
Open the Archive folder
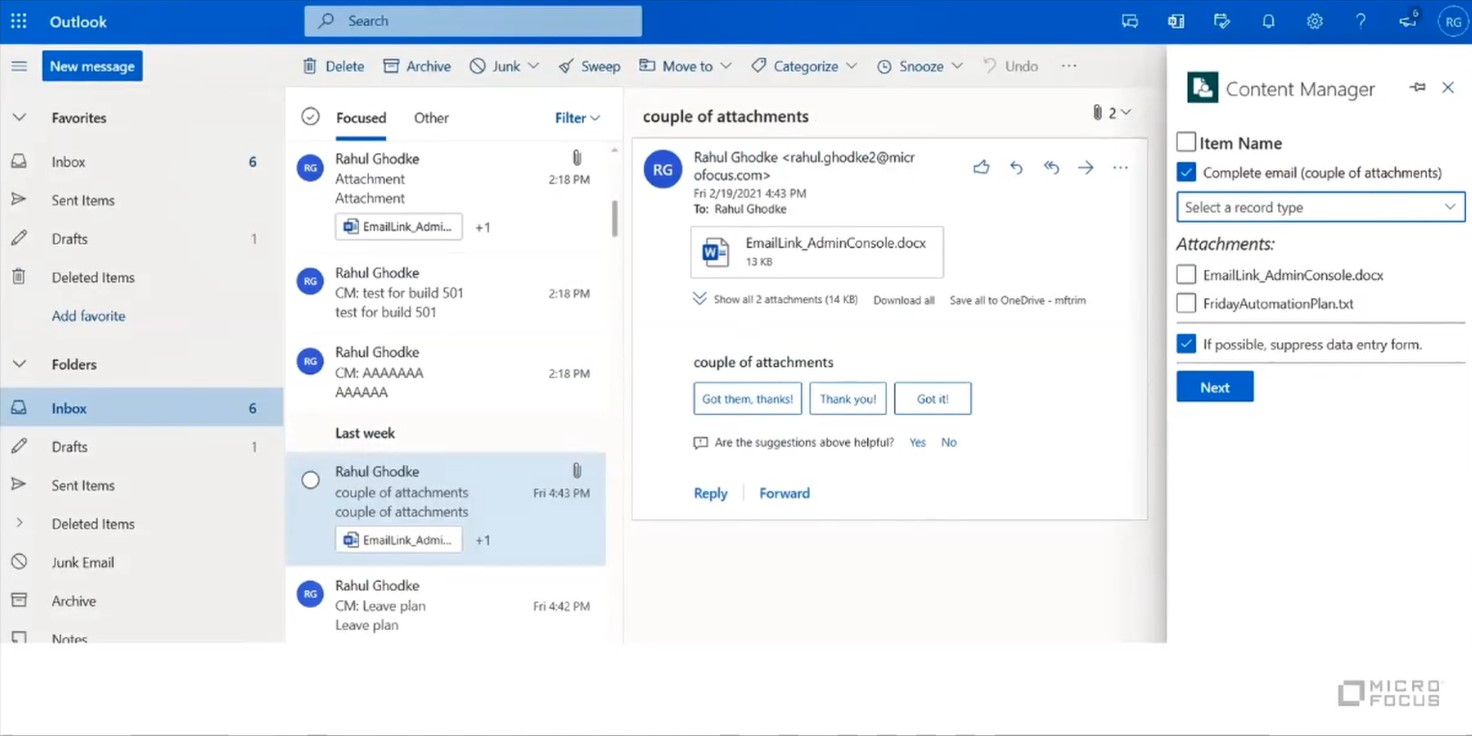pyautogui.click(x=141, y=601)
